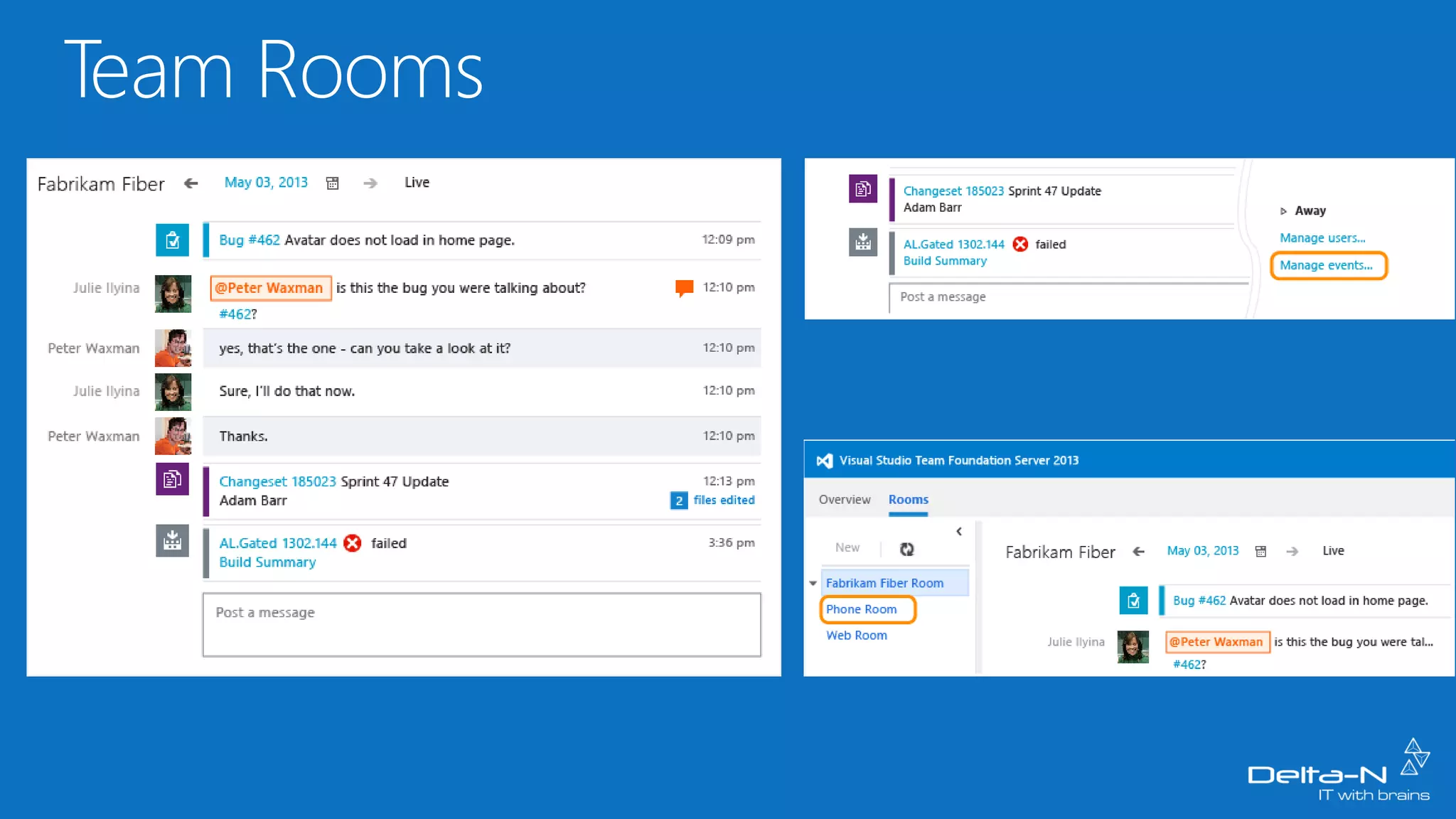Viewport: 1456px width, 819px height.
Task: Click the forward arrow before Live in left panel
Action: tap(370, 183)
